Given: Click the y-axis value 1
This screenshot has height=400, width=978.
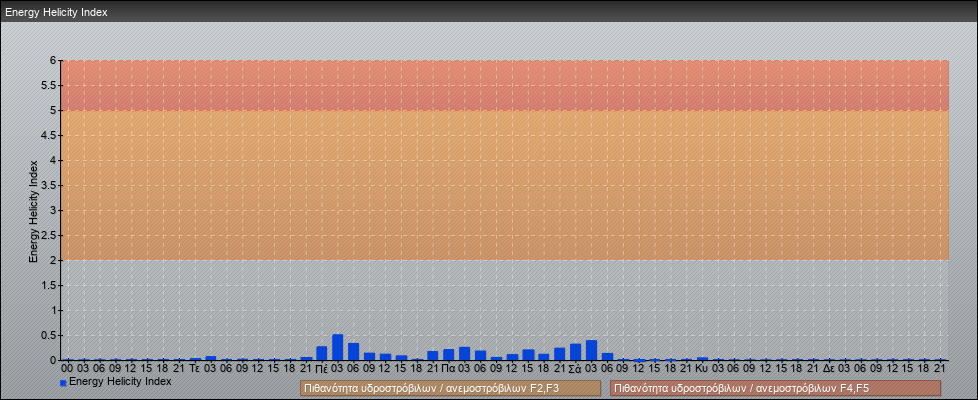Looking at the screenshot, I should (54, 310).
